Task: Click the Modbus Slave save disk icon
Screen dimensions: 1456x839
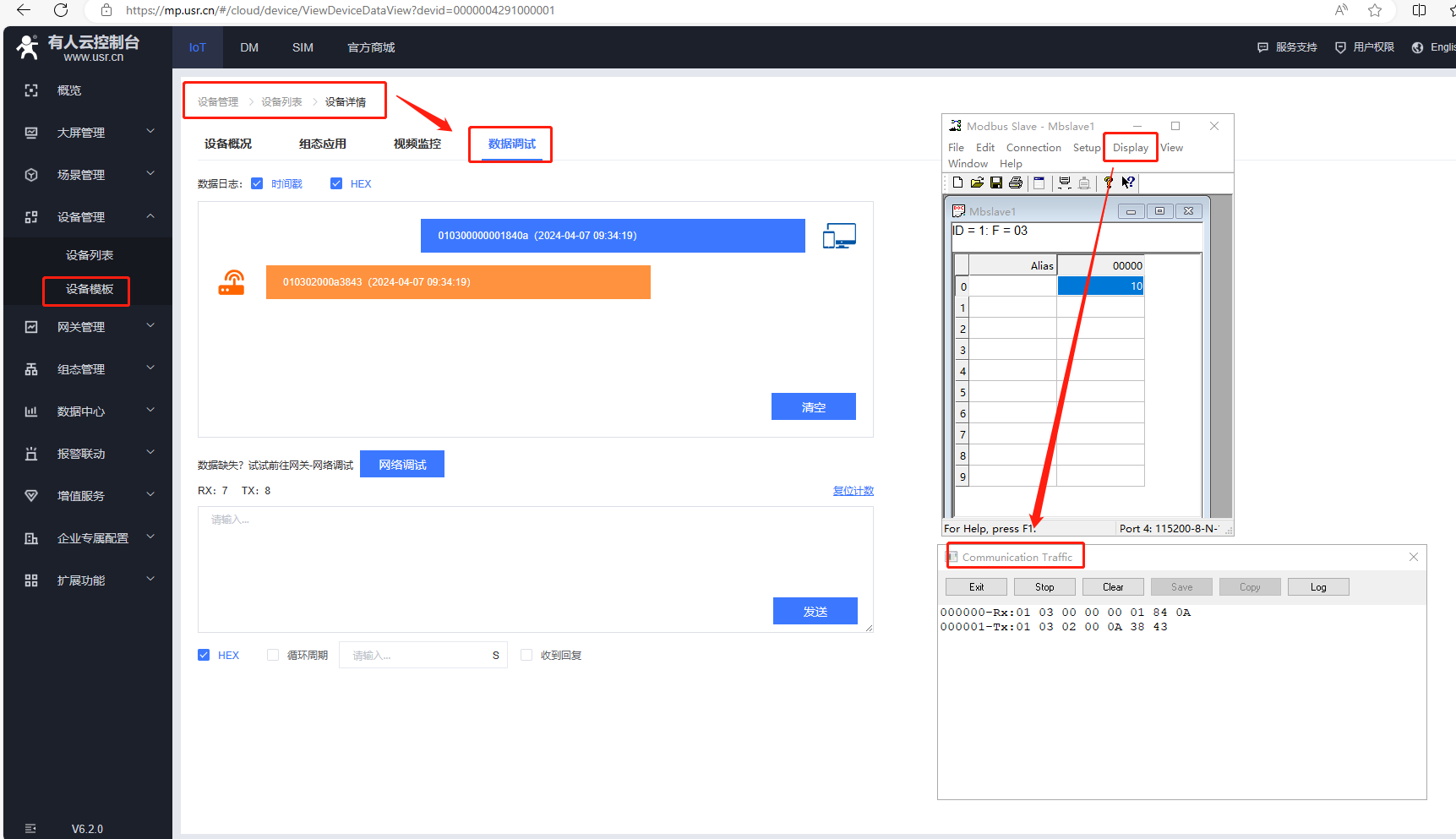Action: pyautogui.click(x=996, y=183)
